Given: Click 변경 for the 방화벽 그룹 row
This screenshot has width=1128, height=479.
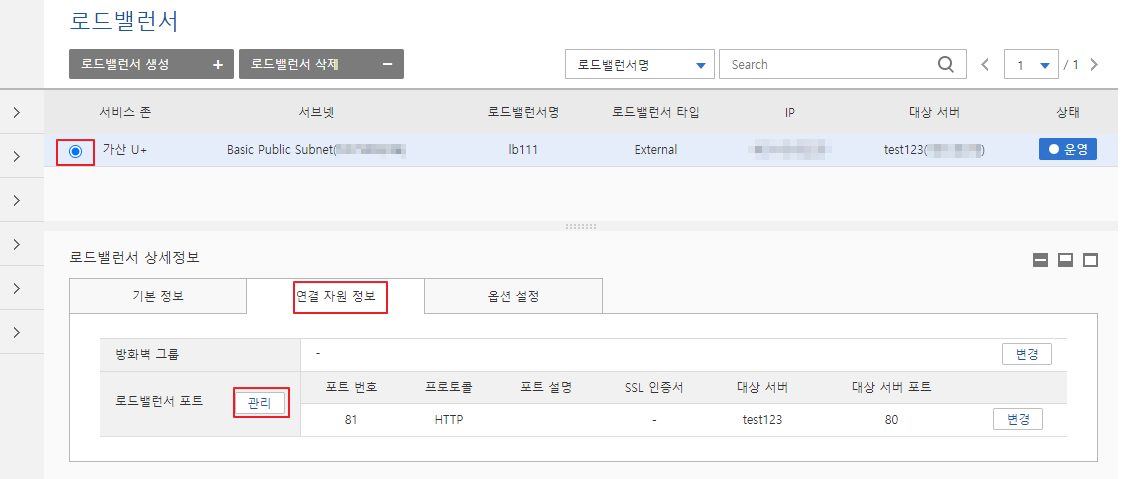Looking at the screenshot, I should 1027,354.
